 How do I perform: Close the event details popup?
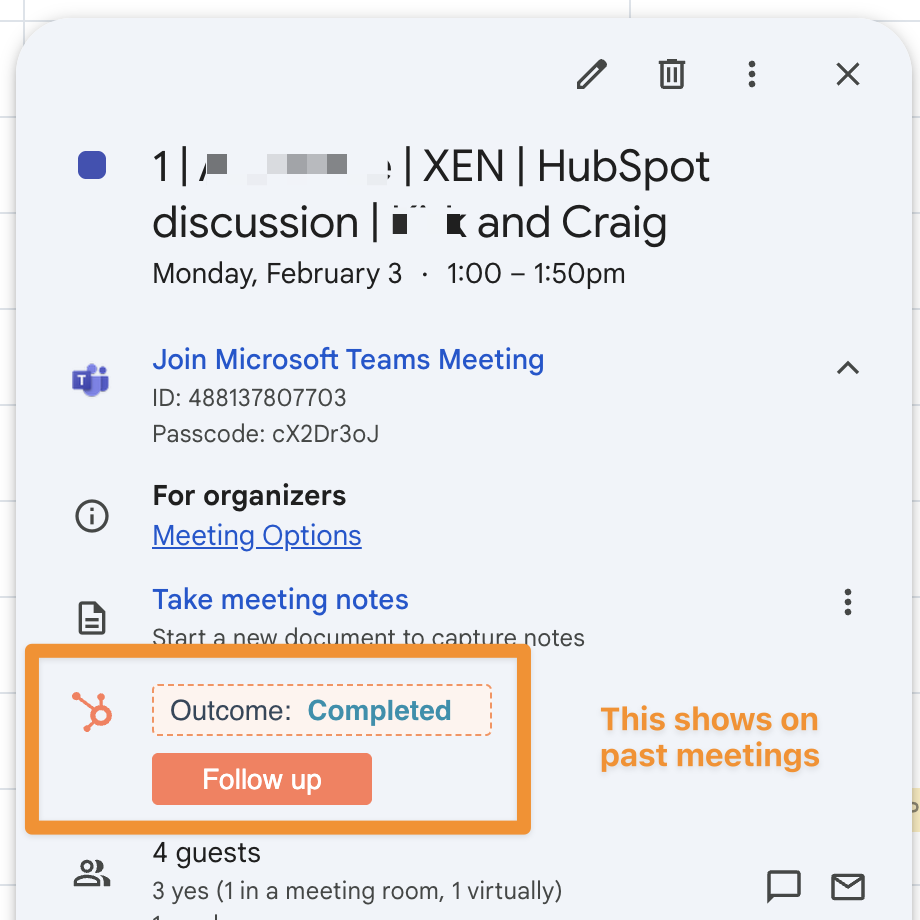pos(848,74)
